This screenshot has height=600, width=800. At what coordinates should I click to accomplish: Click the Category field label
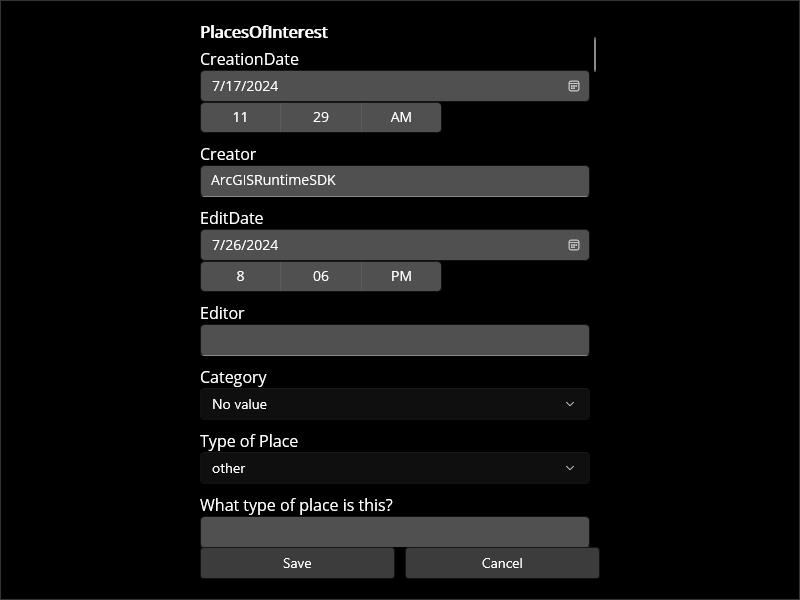233,378
